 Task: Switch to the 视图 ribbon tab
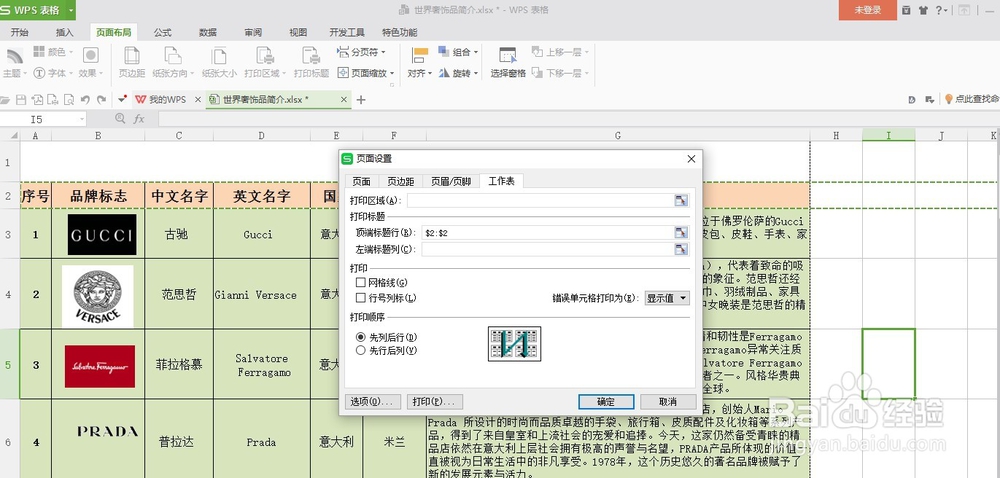298,33
